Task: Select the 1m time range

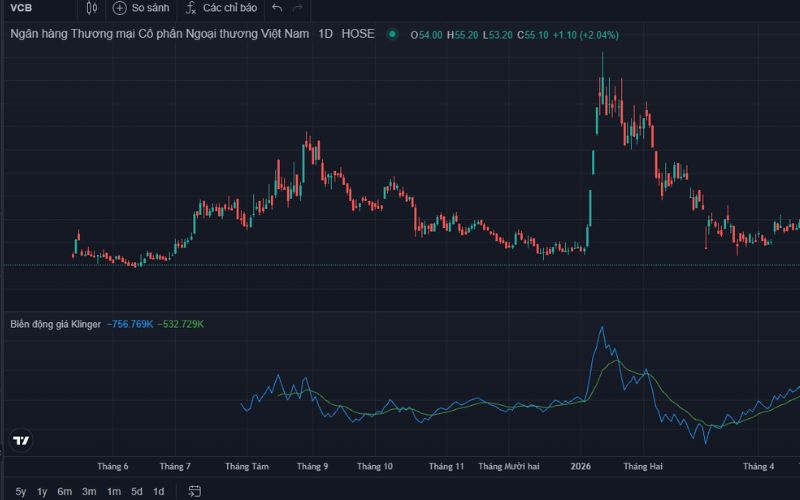Action: click(x=114, y=491)
